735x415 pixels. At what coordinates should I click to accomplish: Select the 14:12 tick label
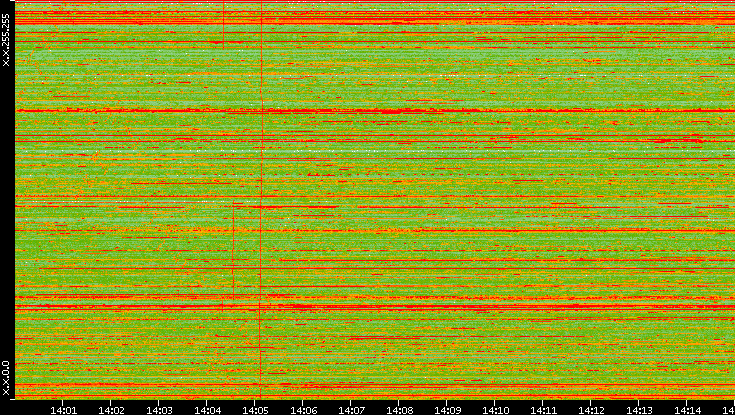591,410
